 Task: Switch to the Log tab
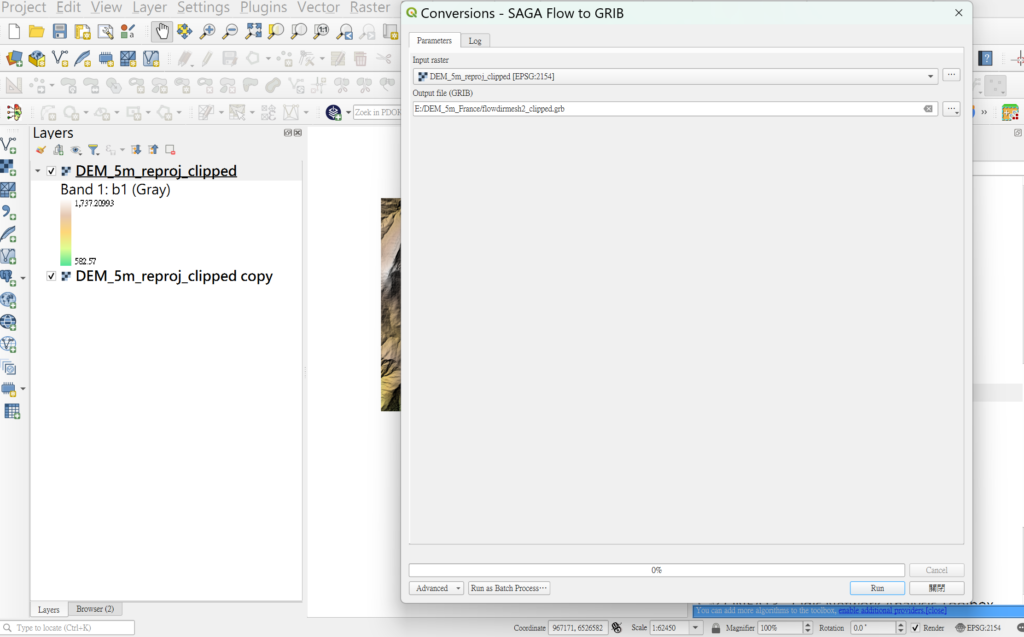pyautogui.click(x=475, y=41)
